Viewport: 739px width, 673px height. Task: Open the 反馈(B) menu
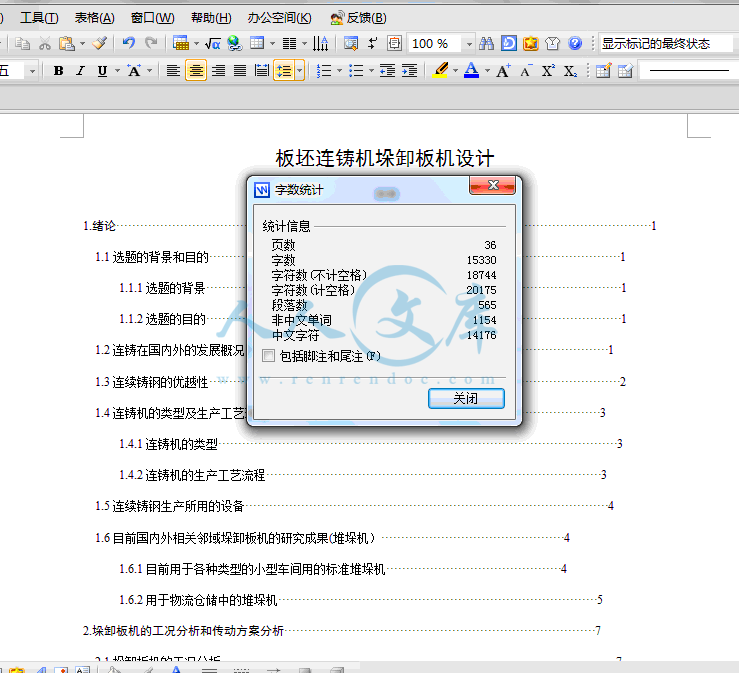[x=359, y=18]
